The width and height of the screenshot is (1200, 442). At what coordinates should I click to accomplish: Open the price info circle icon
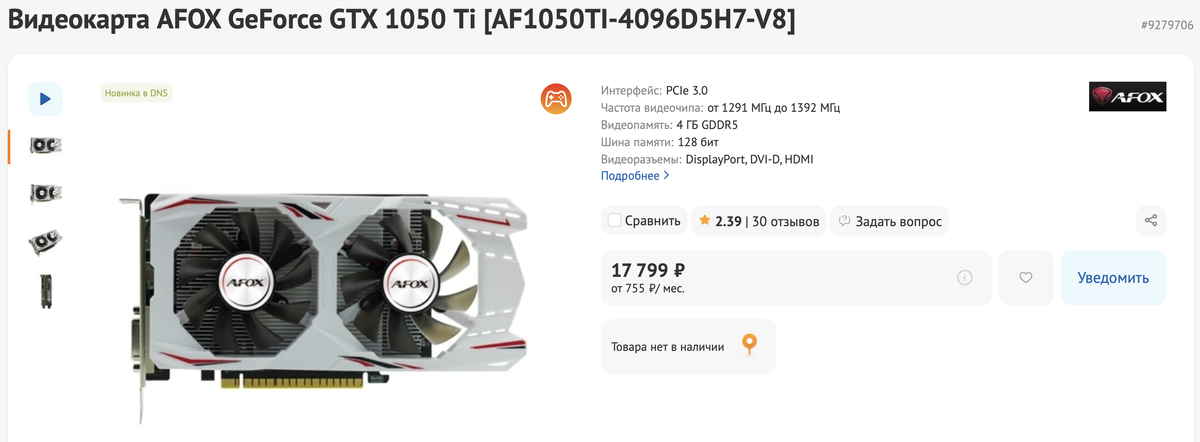(x=964, y=278)
